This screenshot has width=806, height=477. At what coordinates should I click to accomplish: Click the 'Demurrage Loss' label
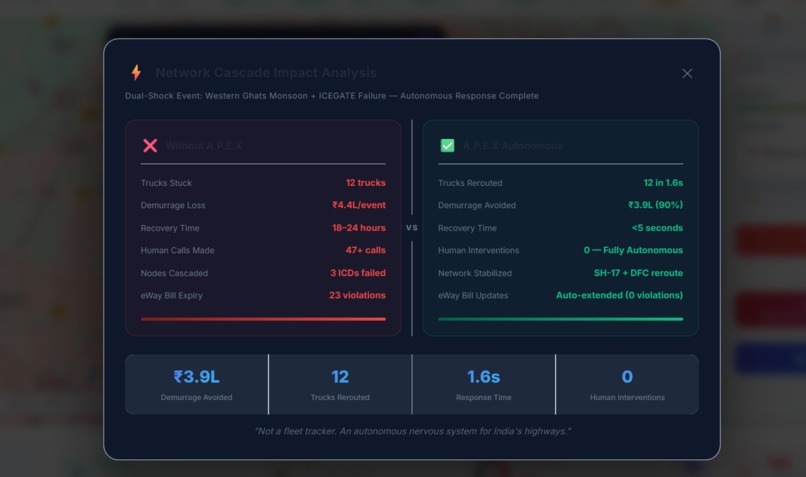tap(173, 205)
